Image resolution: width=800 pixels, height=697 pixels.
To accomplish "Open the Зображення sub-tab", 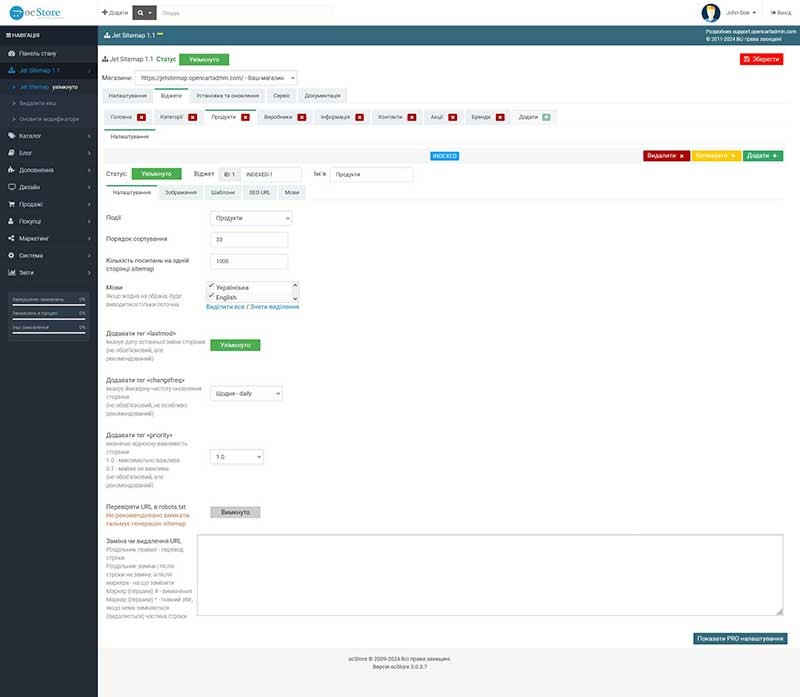I will 181,193.
